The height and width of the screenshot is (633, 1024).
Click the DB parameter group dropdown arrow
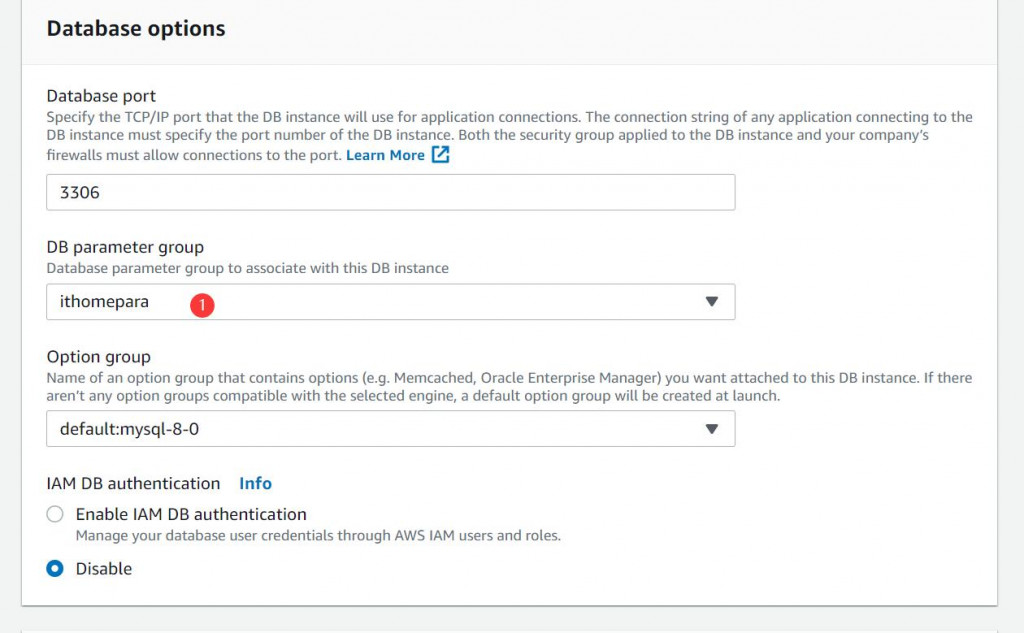point(712,302)
